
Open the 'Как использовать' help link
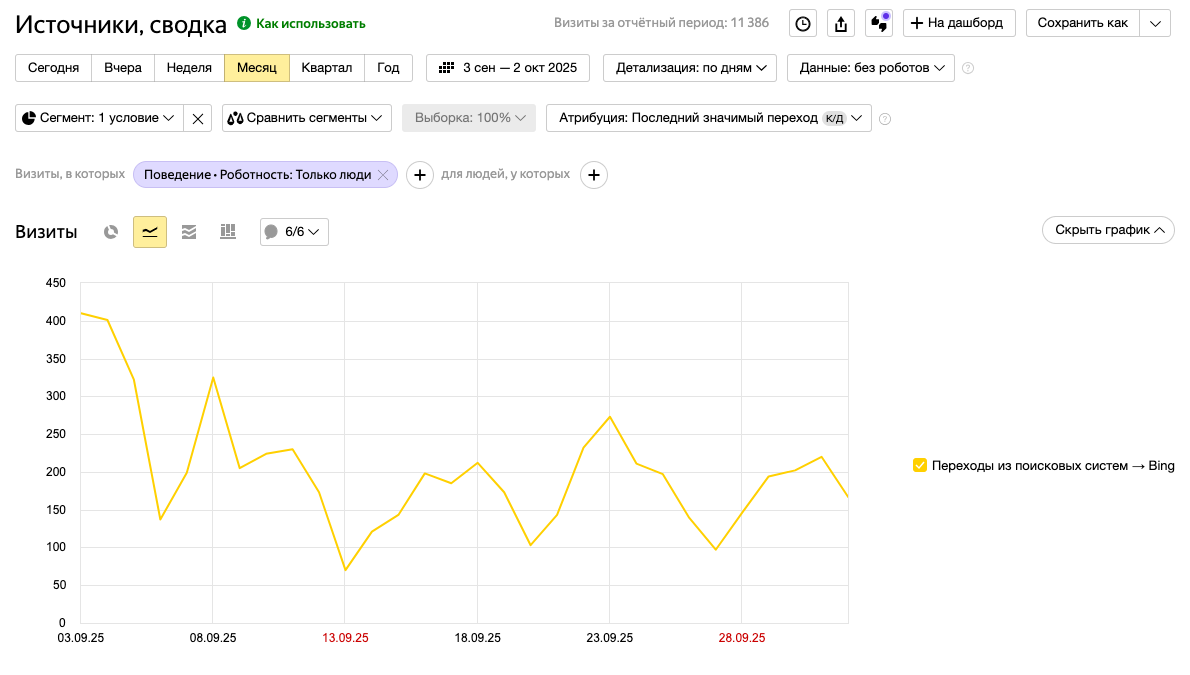310,23
